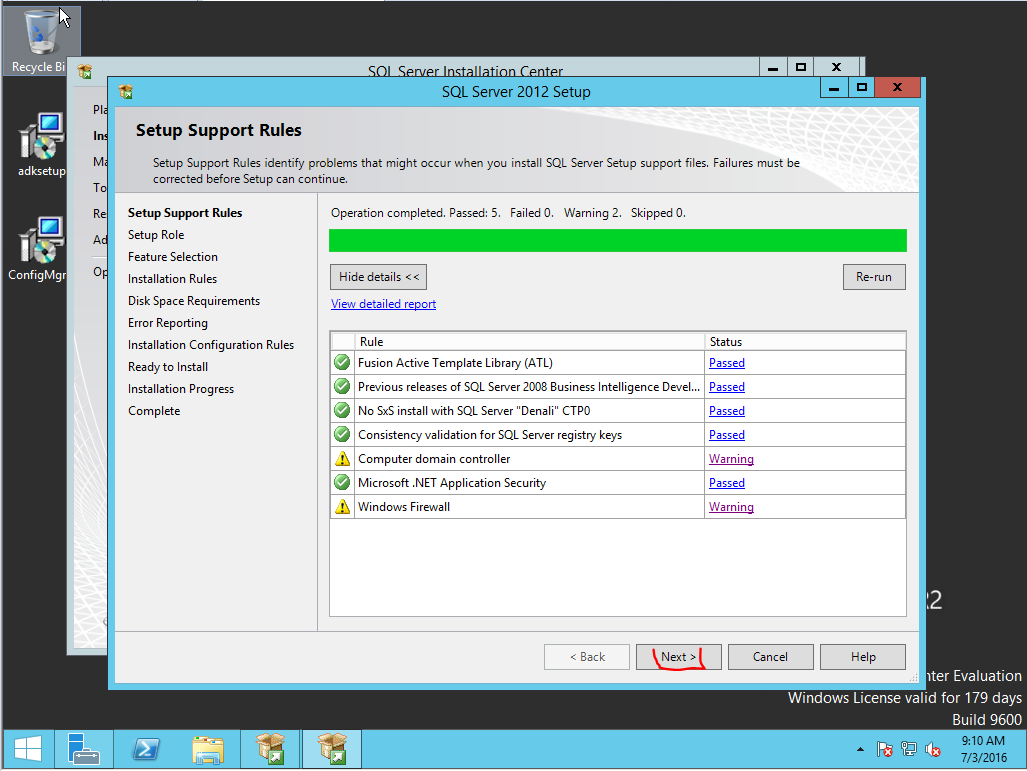Select Setup Support Rules step in sidebar
Viewport: 1027px width, 771px height.
[x=185, y=213]
